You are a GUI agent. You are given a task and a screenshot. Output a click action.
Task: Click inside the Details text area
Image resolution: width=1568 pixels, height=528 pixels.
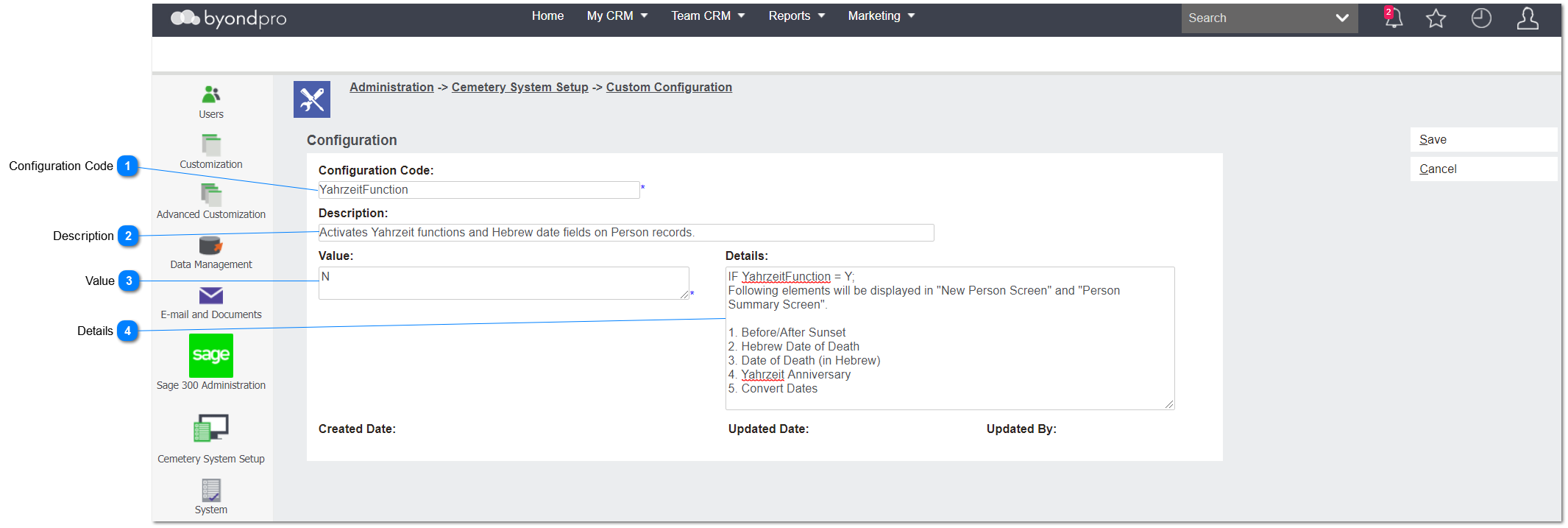[950, 338]
